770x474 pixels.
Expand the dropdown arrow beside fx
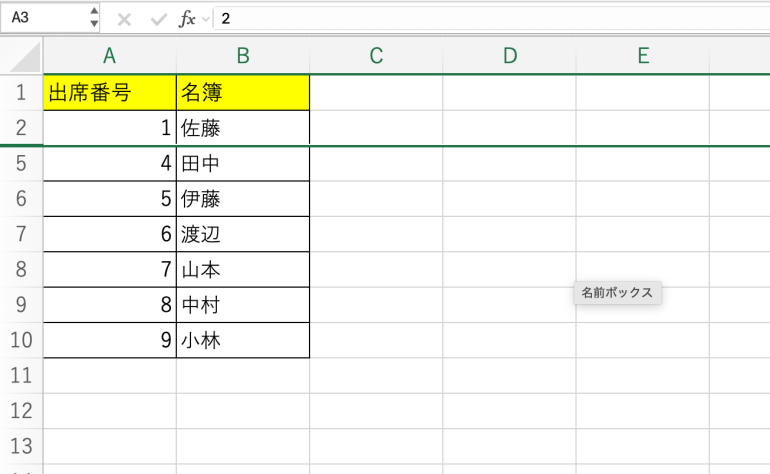coord(206,19)
